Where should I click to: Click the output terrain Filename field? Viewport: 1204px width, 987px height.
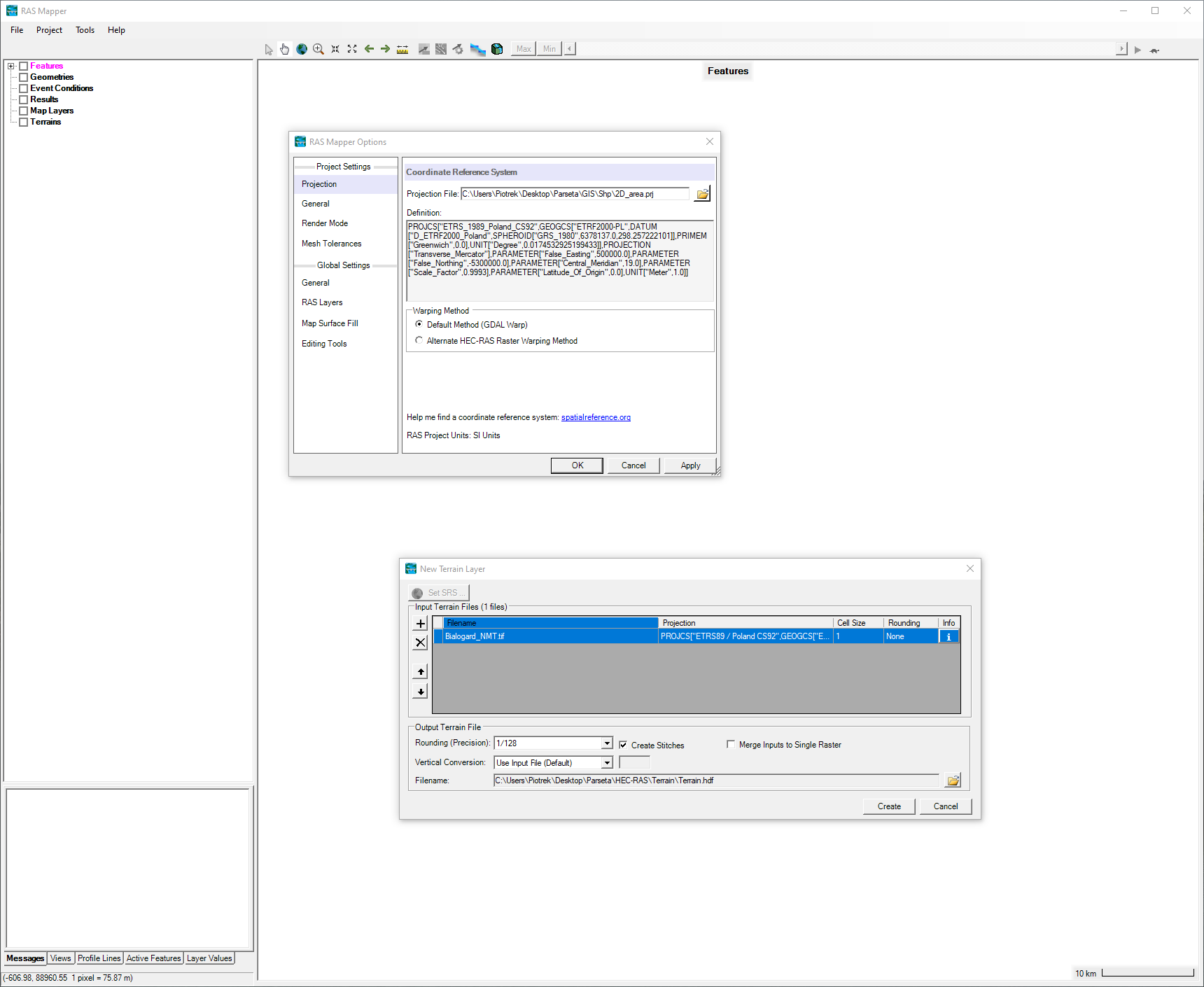pyautogui.click(x=715, y=780)
